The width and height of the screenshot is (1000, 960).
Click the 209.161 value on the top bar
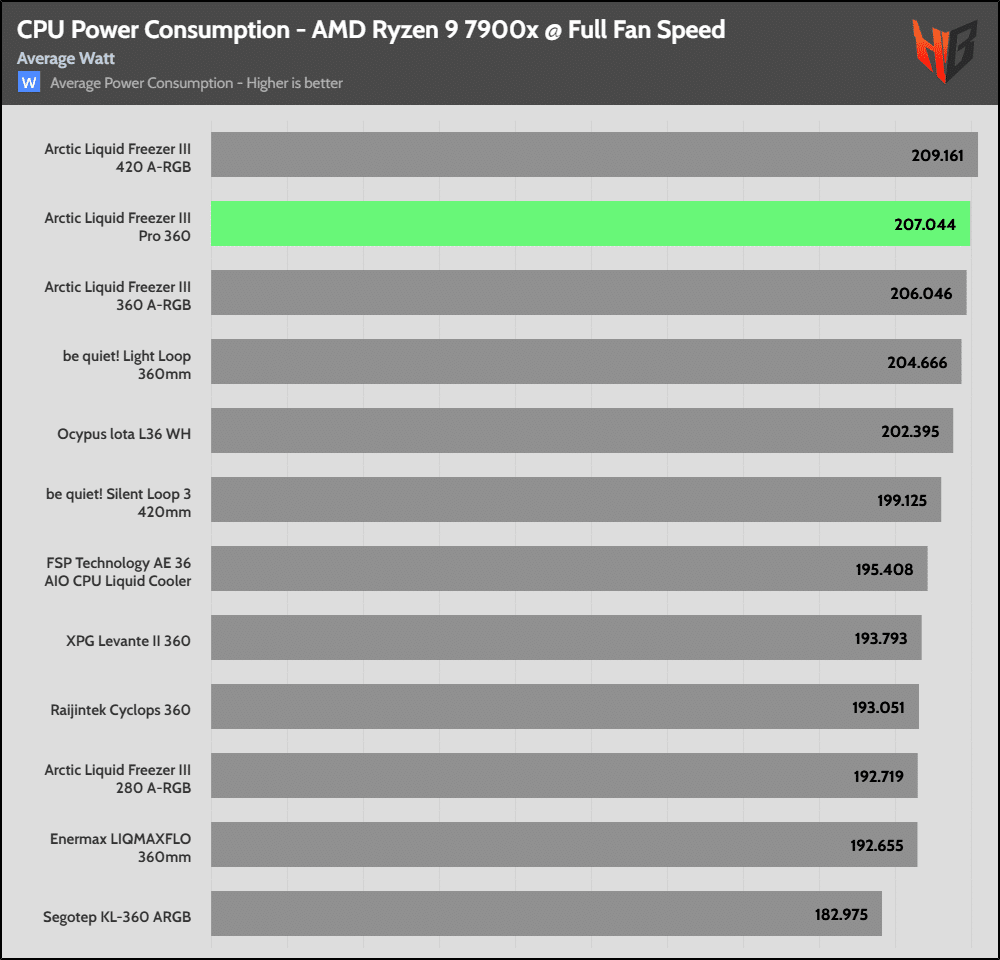click(931, 156)
